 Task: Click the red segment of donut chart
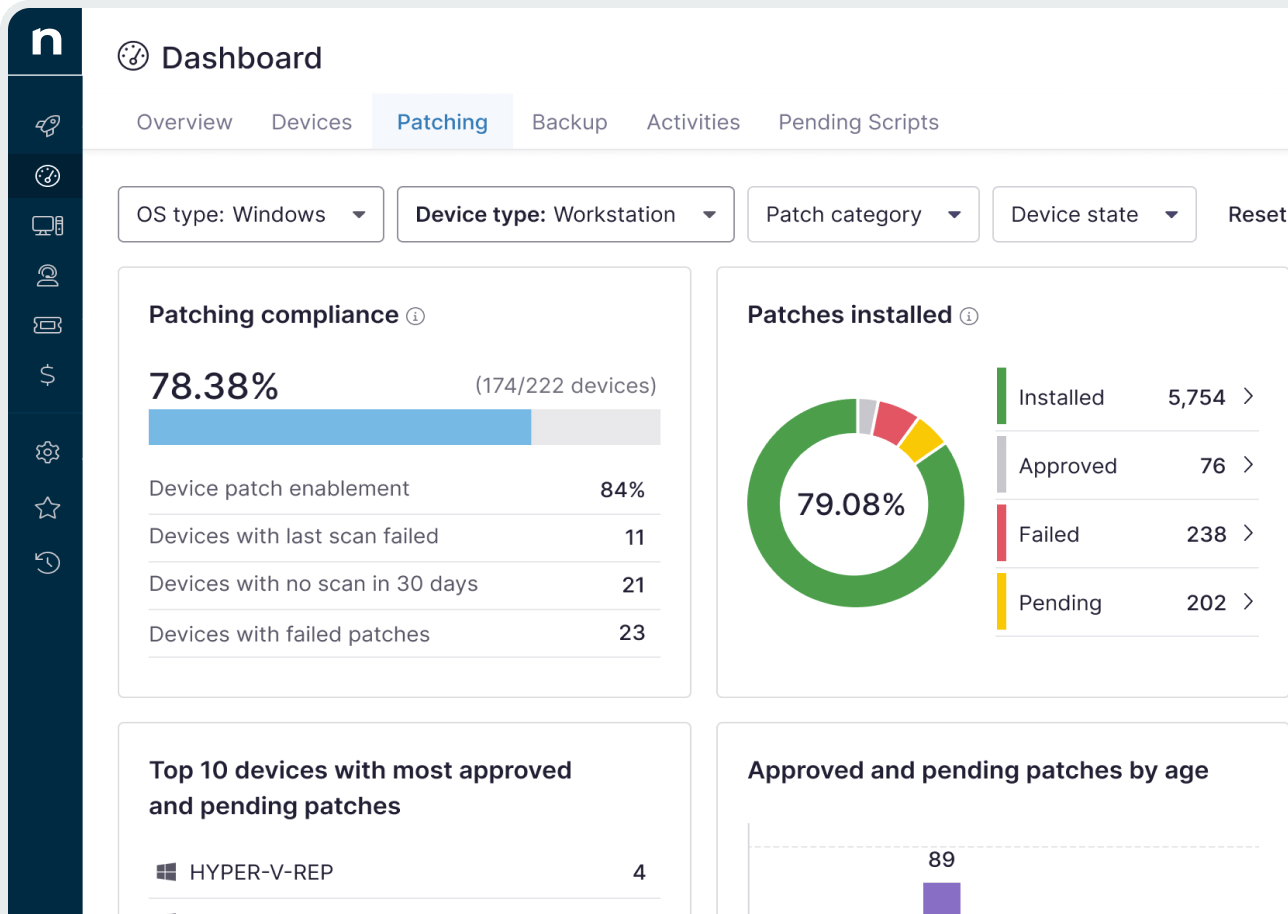click(897, 422)
